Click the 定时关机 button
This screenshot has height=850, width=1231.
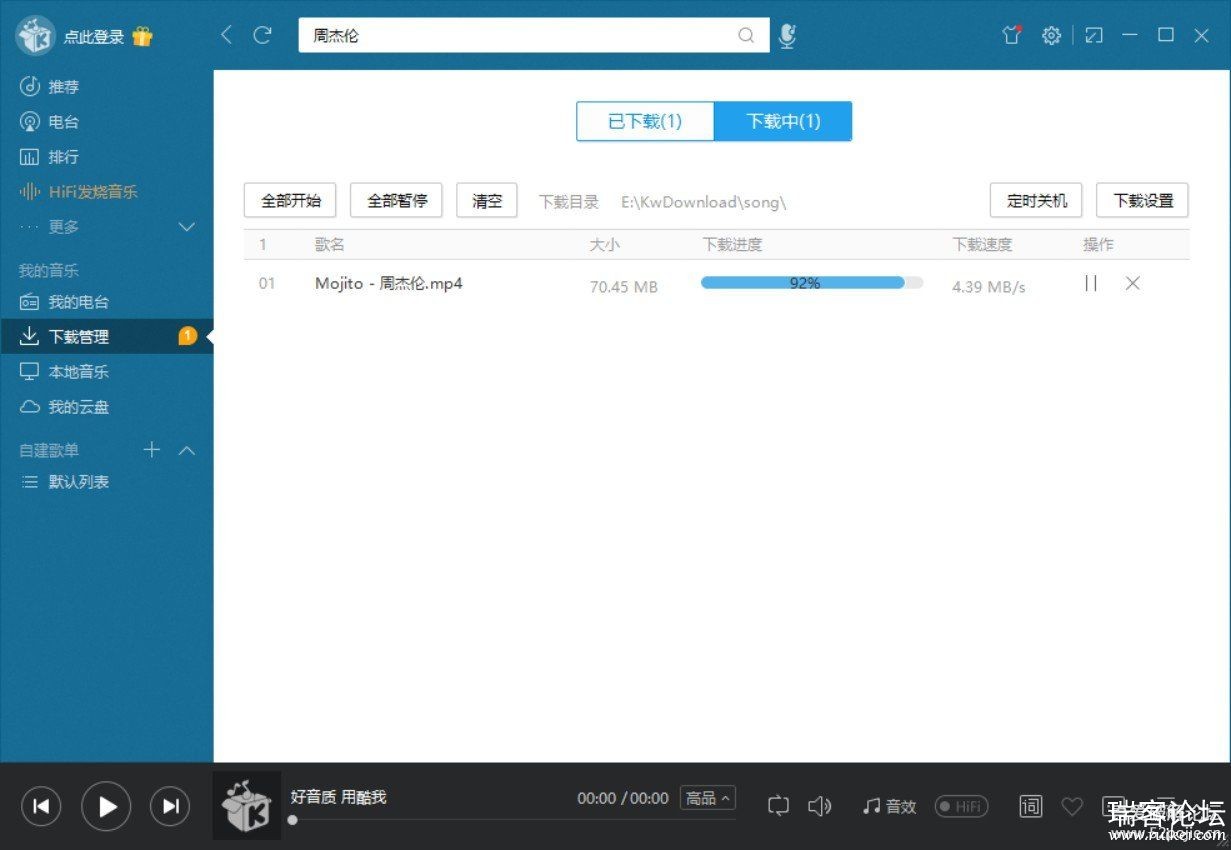(x=1037, y=200)
